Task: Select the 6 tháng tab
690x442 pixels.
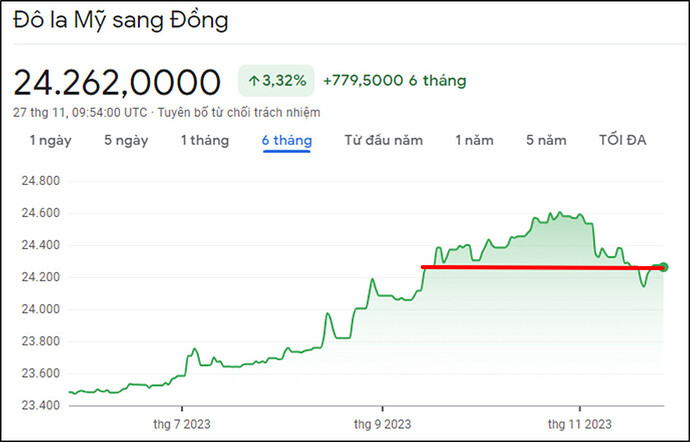Action: (x=287, y=140)
